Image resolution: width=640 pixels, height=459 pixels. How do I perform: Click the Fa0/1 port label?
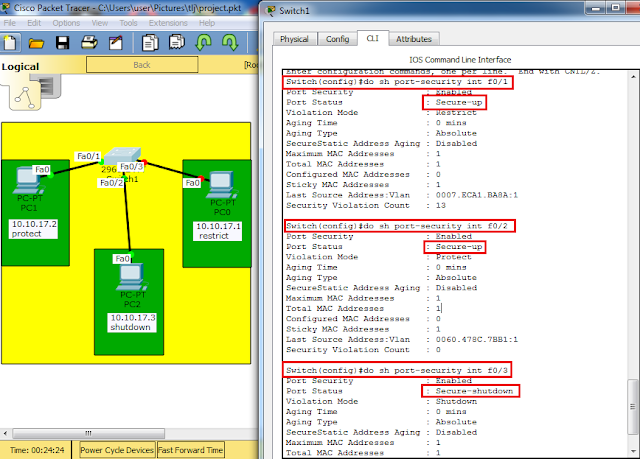pyautogui.click(x=88, y=156)
